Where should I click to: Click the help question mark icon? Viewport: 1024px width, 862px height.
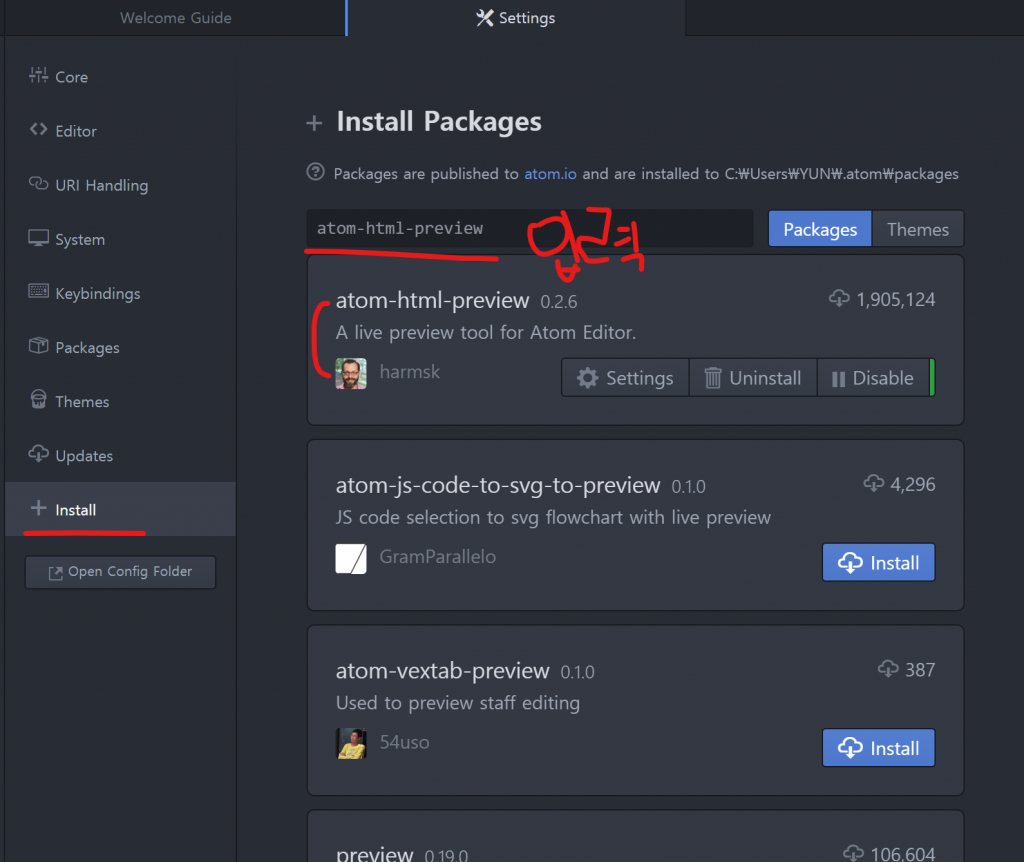315,172
